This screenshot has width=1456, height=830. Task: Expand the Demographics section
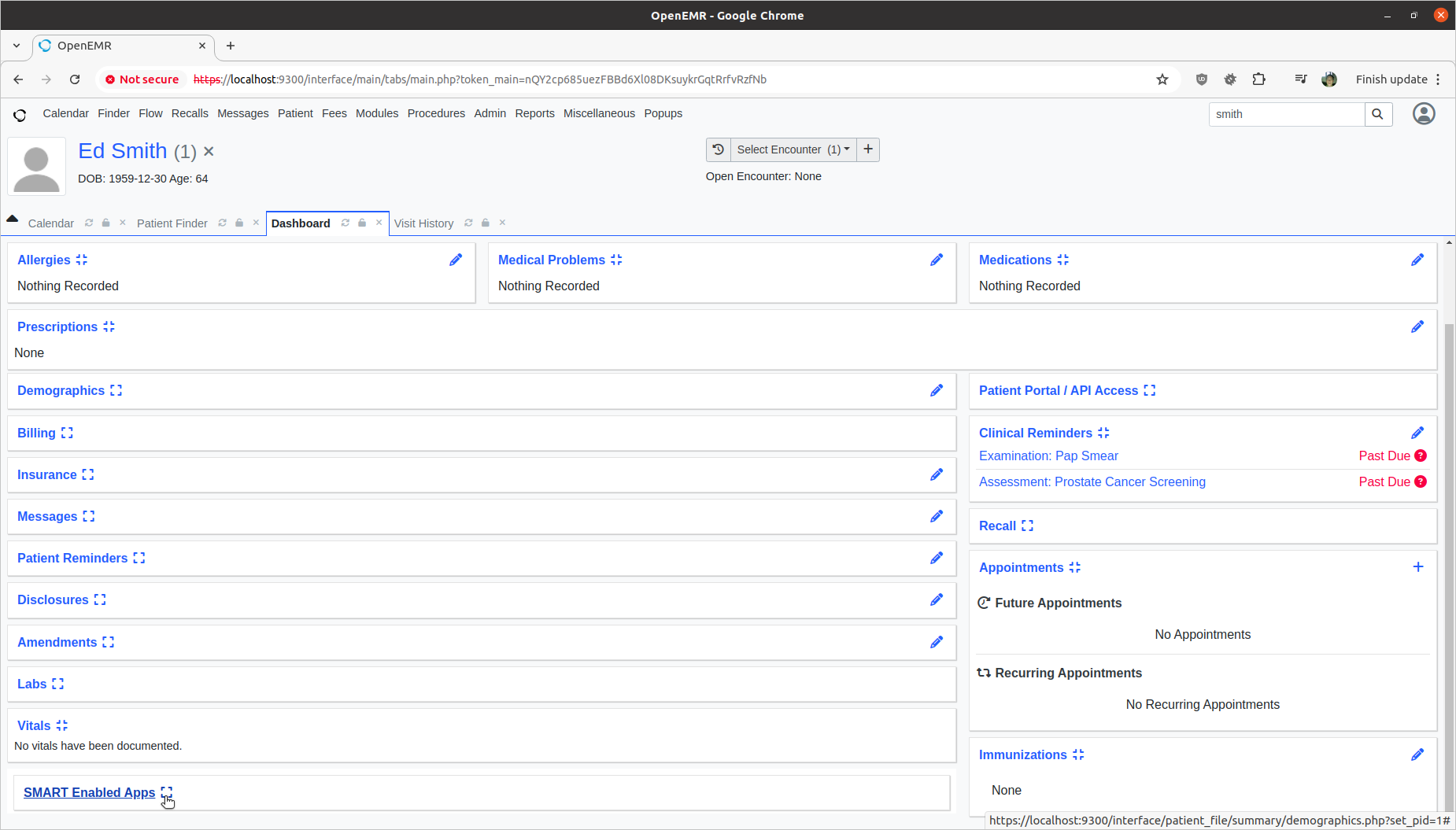(116, 391)
